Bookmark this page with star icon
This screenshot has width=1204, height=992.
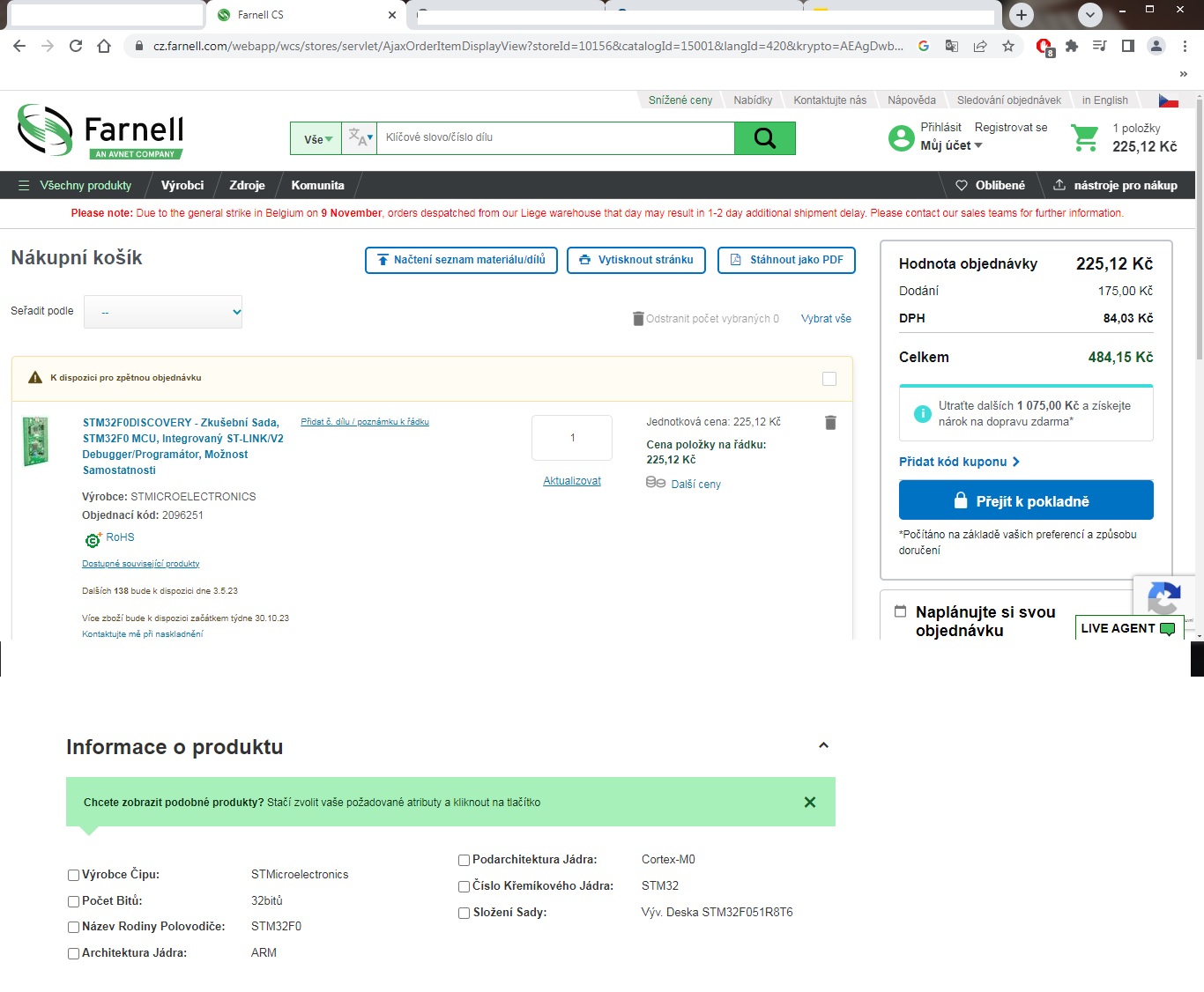(x=1008, y=46)
